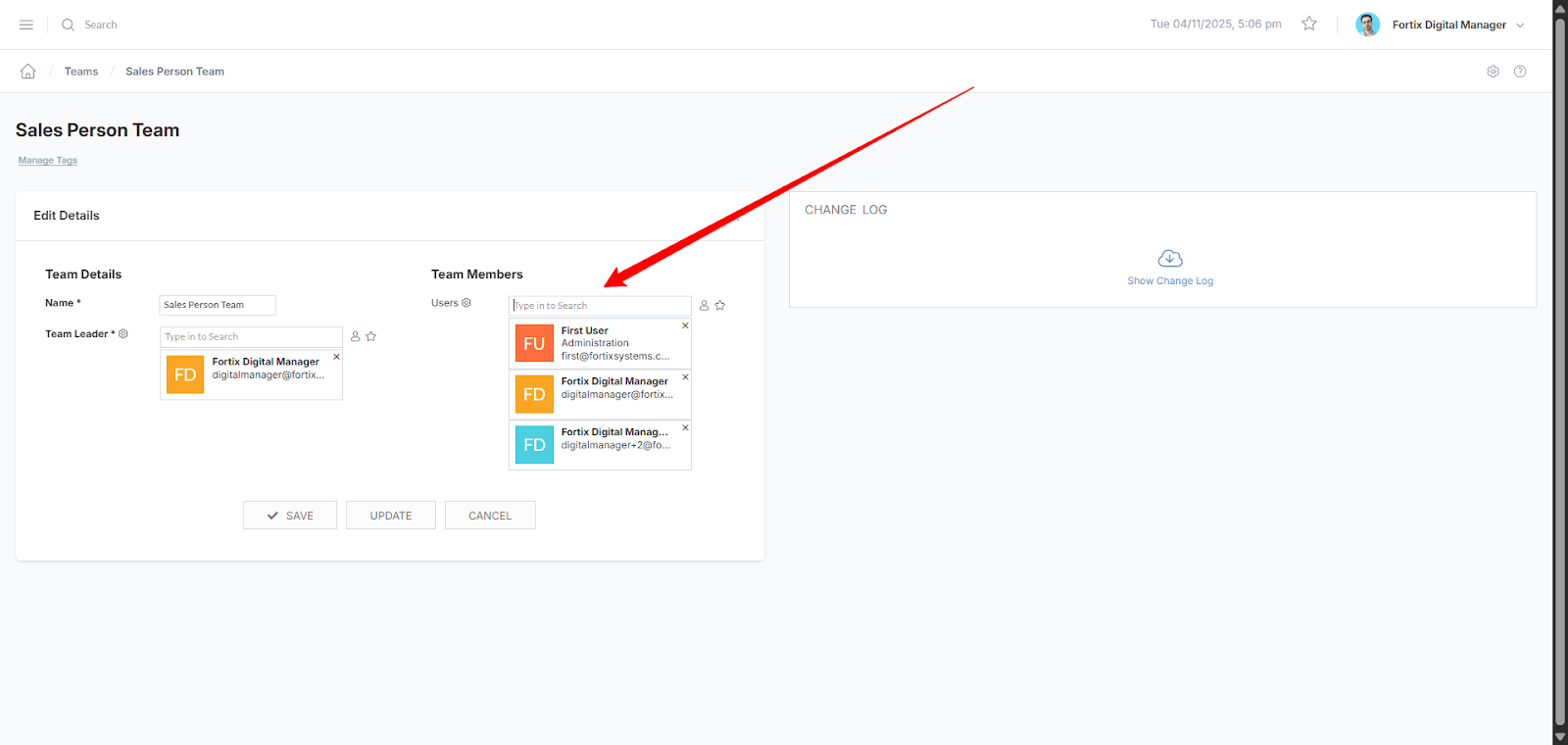Open the Users search combo box
Screen dimensions: 1568x745
pos(600,306)
